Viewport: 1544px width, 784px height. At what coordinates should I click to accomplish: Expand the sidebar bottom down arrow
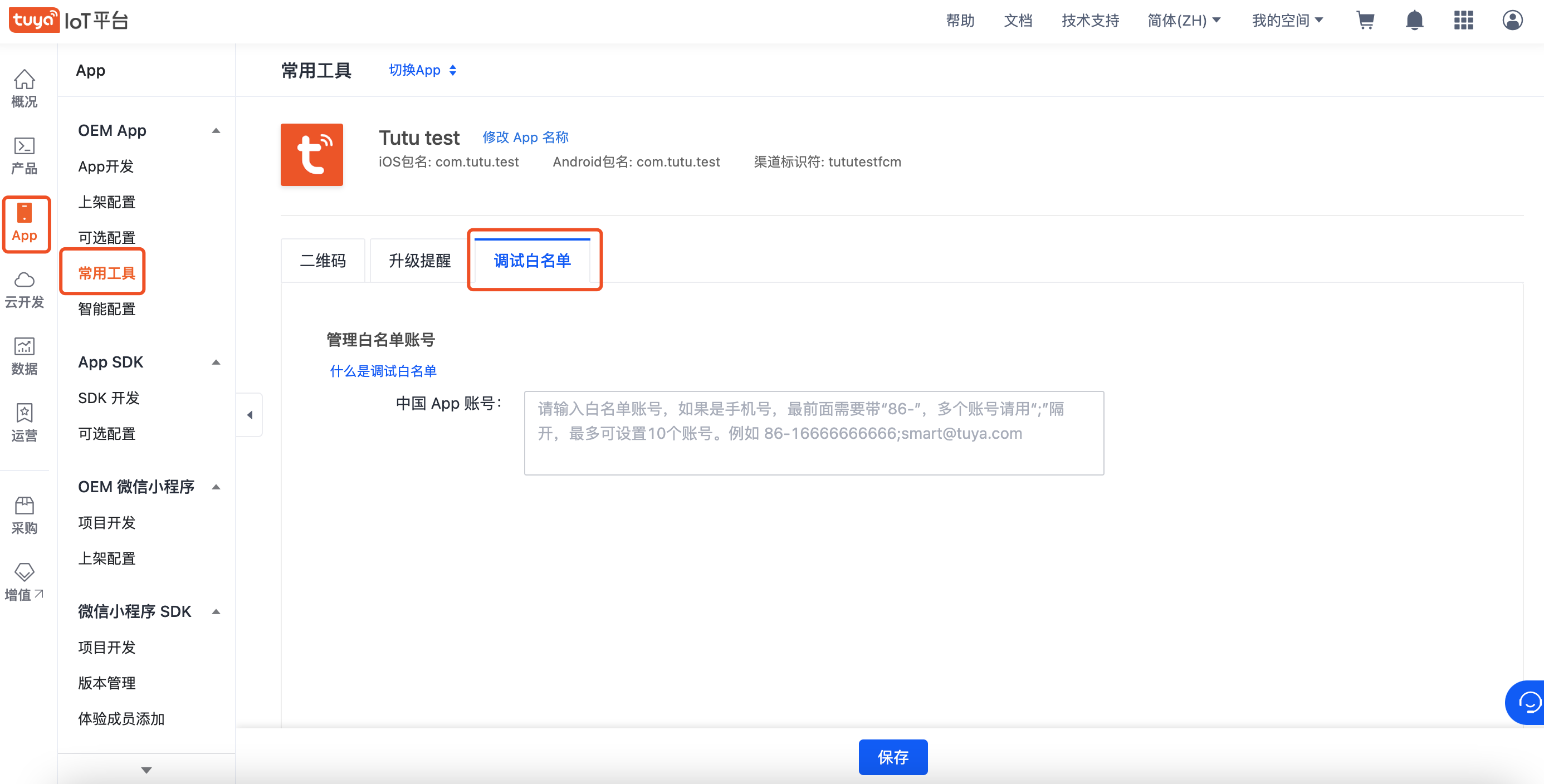(x=146, y=770)
